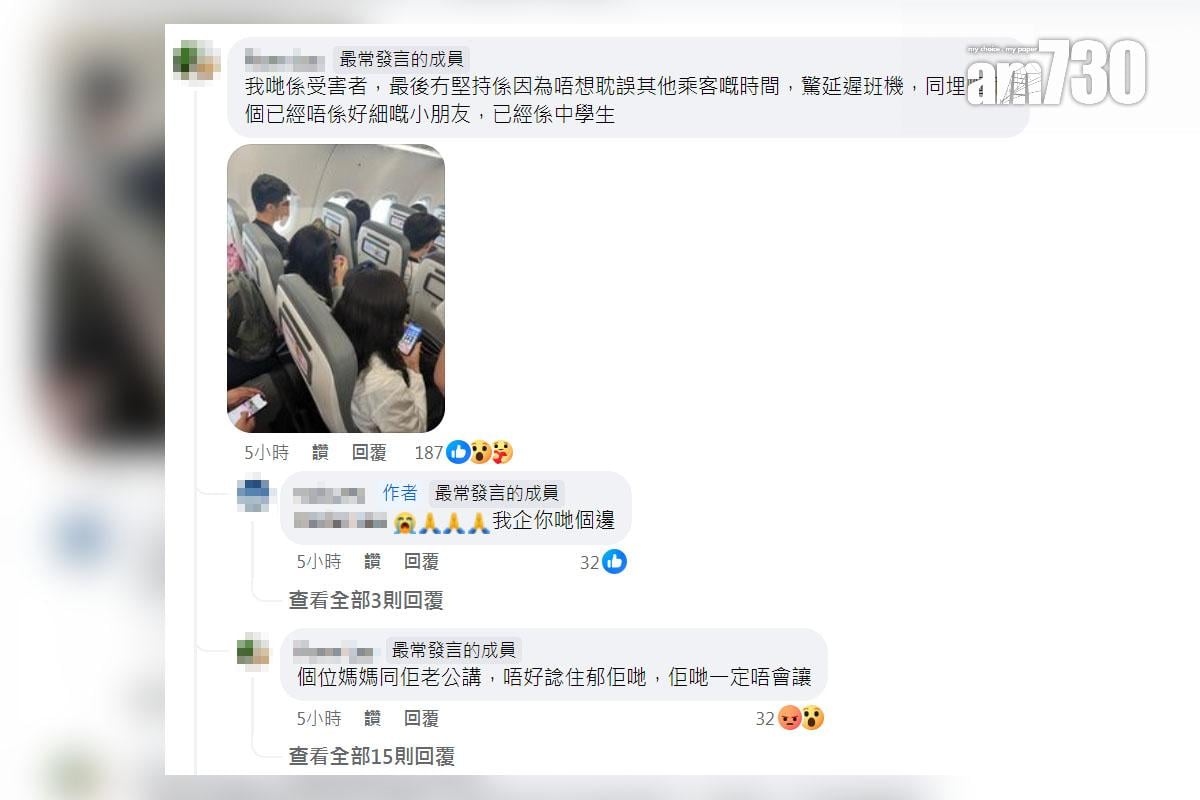
Task: Open the author's blurred profile avatar
Action: (254, 494)
